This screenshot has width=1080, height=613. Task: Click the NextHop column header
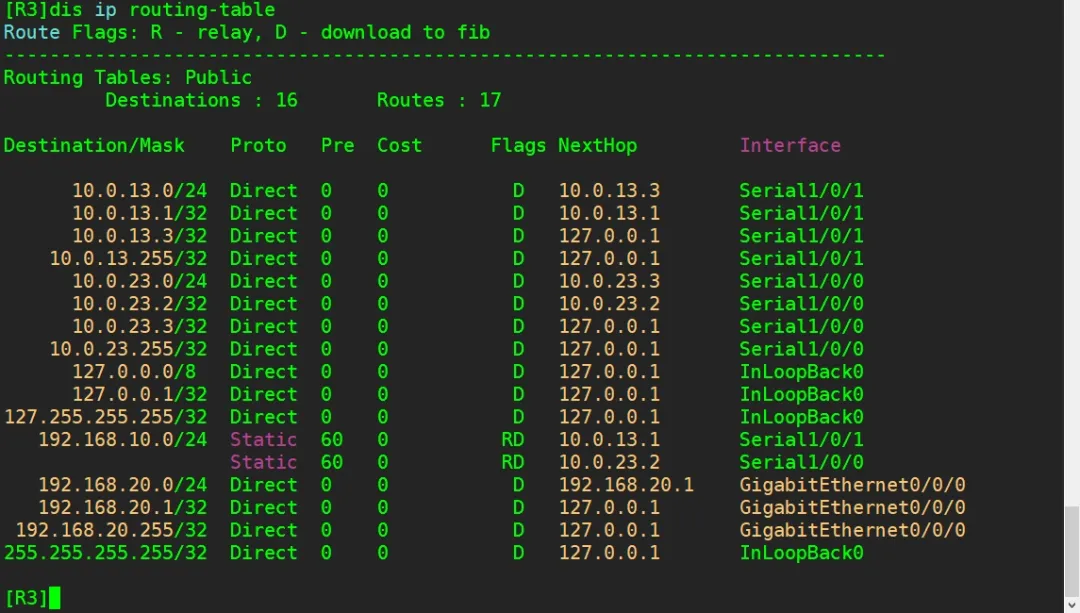pos(597,145)
